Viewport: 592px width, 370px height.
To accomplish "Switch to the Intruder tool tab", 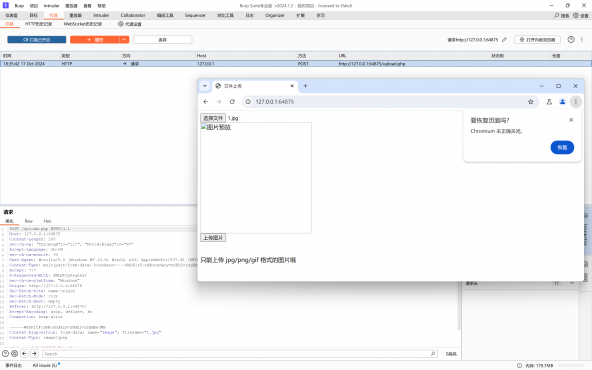I will point(101,15).
